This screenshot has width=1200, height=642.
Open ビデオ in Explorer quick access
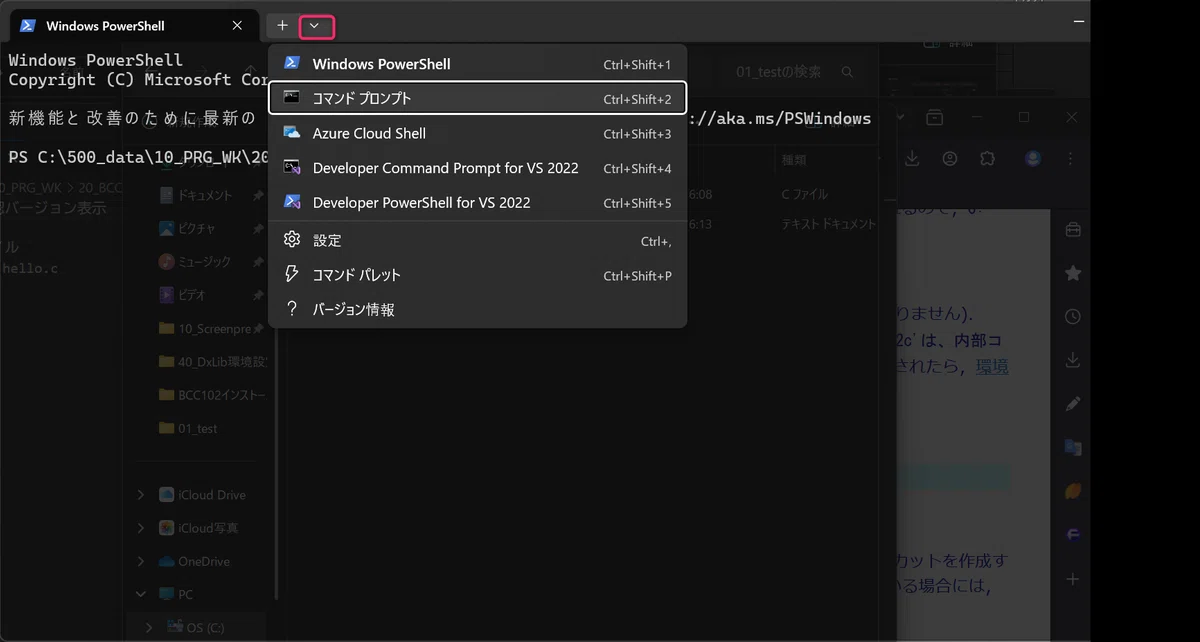point(183,295)
